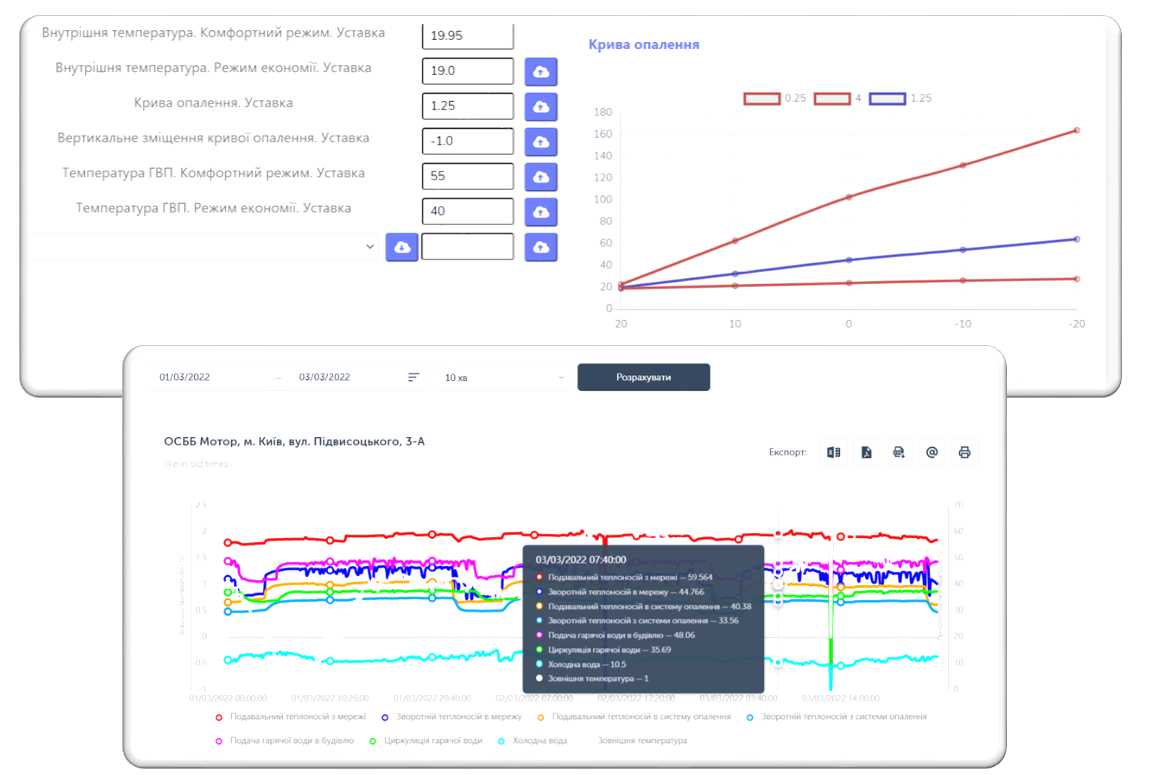Upload the Крива опалення setpoint value
This screenshot has width=1156, height=775.
click(541, 107)
